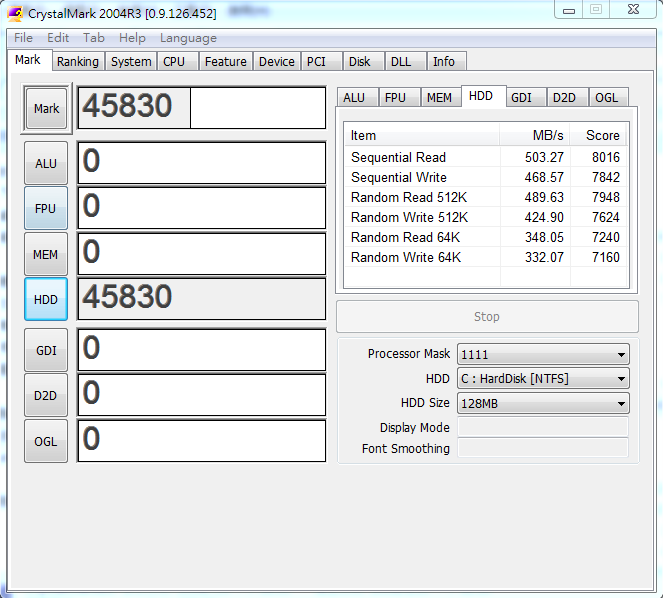Select the Random Write 64K row
This screenshot has height=598, width=663.
tap(485, 257)
